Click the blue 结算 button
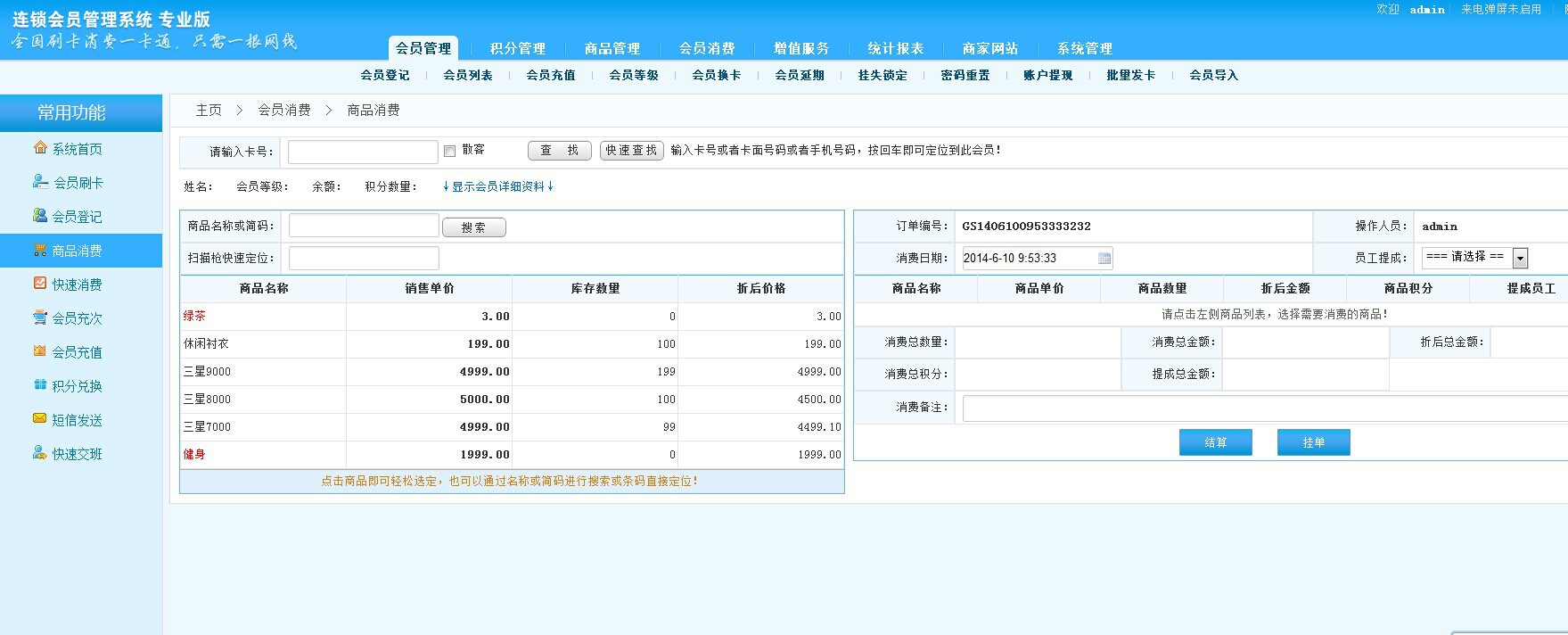This screenshot has width=1568, height=635. [x=1216, y=442]
